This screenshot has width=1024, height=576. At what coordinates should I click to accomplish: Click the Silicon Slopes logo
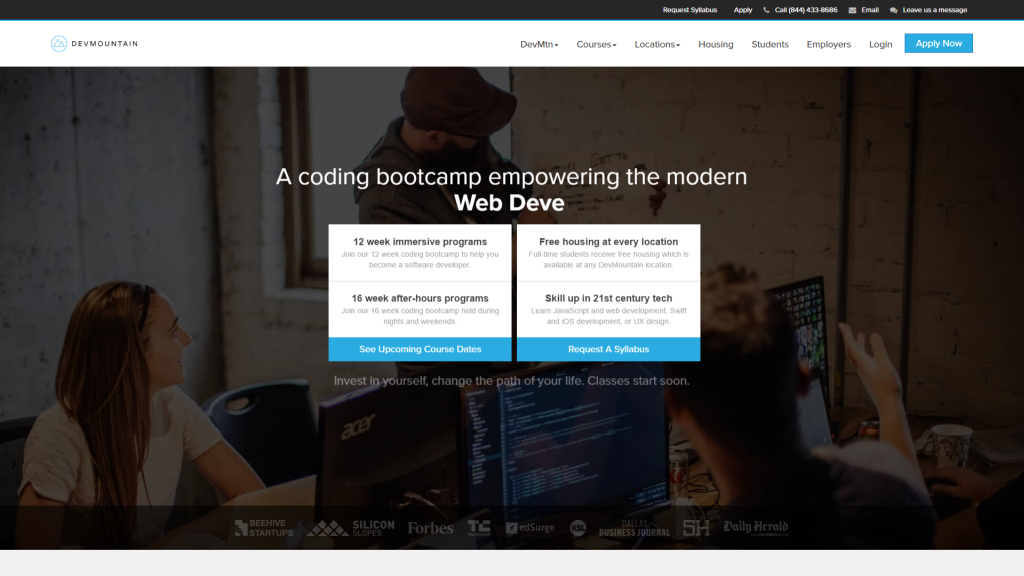(350, 528)
